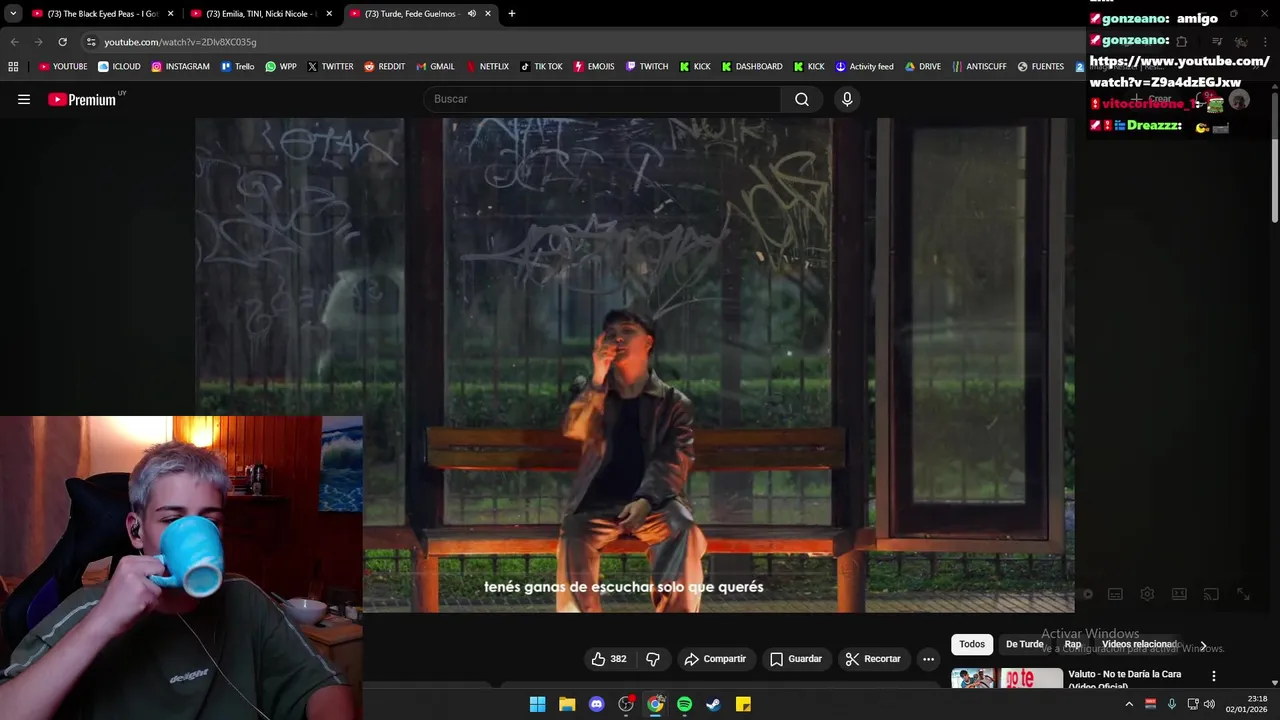Open the TIK TOK bookmark
This screenshot has width=1280, height=720.
[x=541, y=67]
